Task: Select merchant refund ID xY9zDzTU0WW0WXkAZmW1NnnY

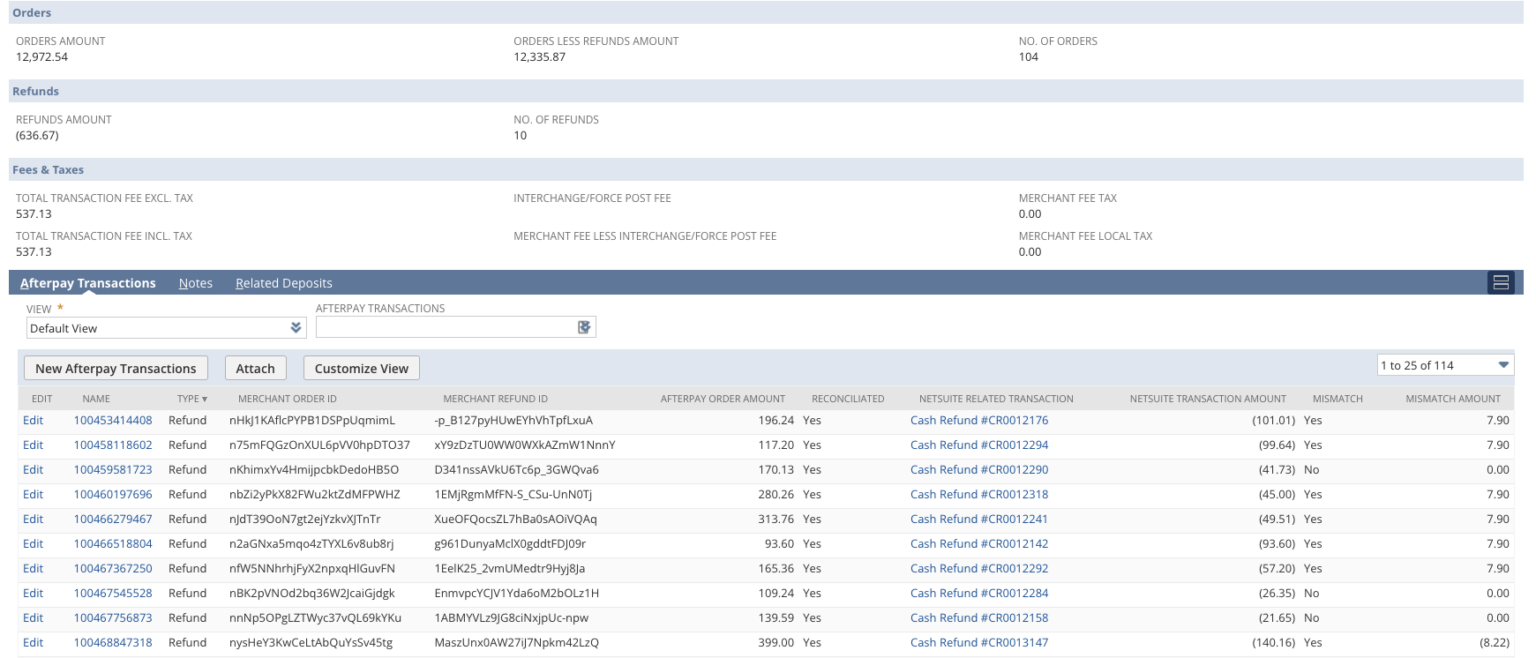Action: click(525, 445)
